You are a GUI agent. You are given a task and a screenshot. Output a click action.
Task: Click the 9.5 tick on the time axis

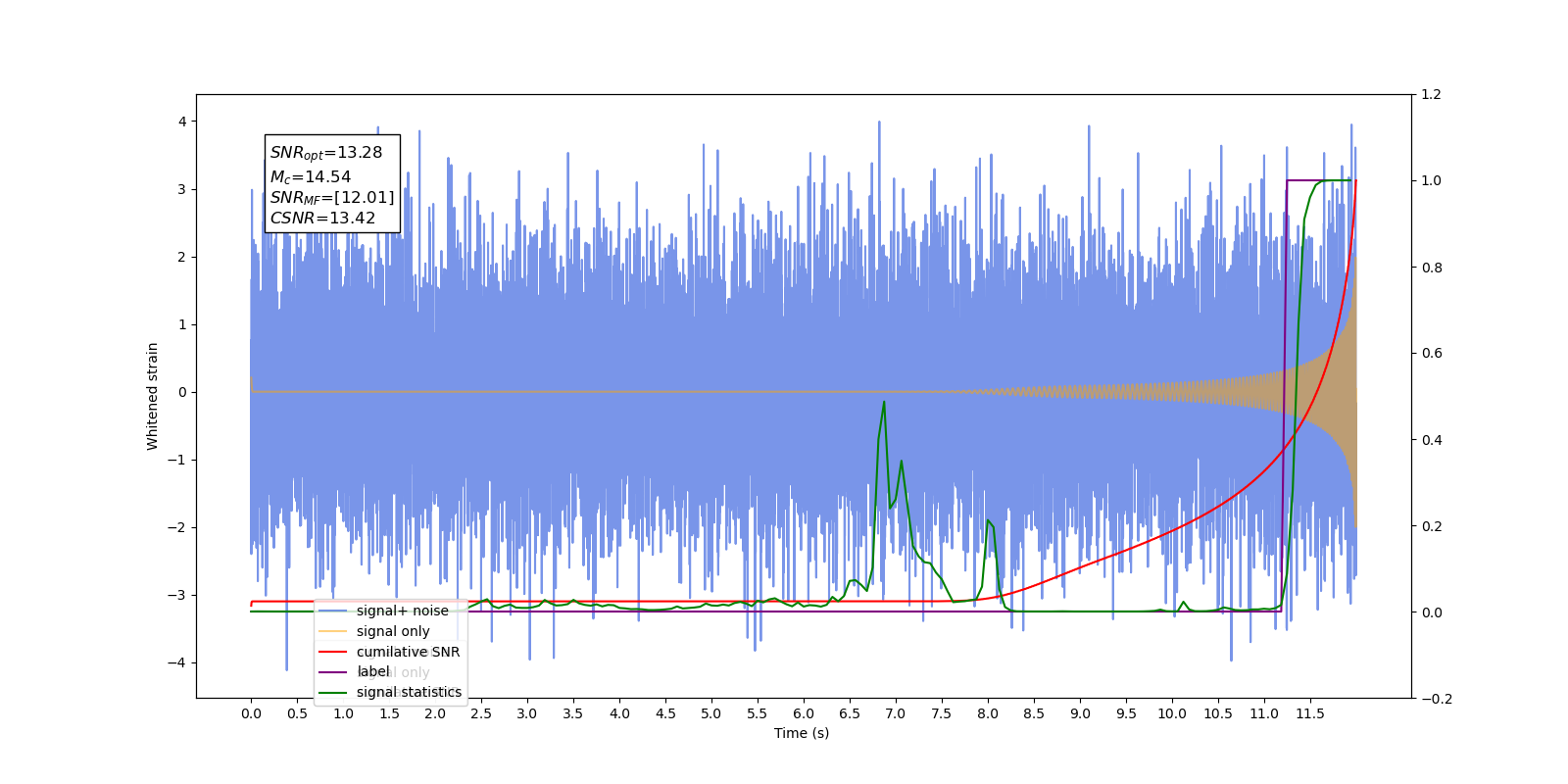tap(1126, 713)
